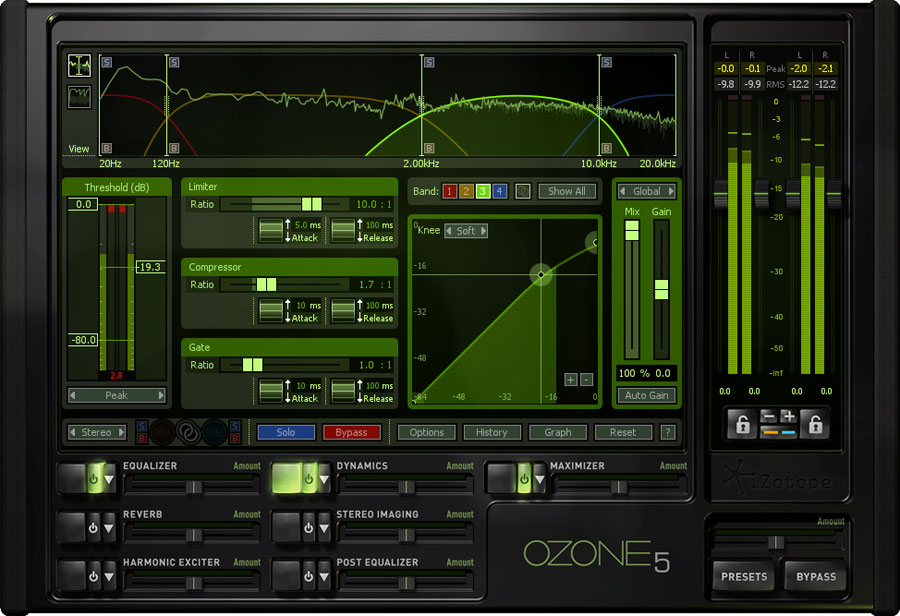Click the Gate Ratio slider handle

253,365
